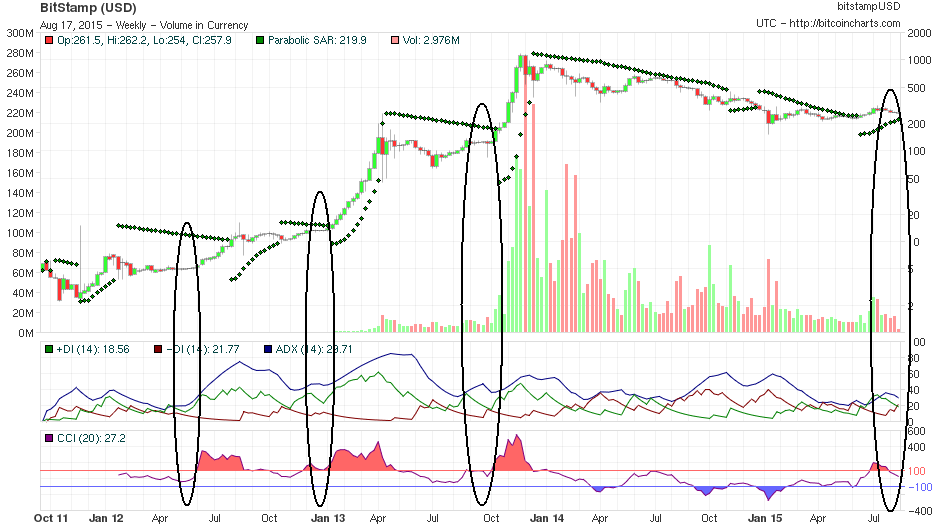Image resolution: width=940 pixels, height=526 pixels.
Task: Click the 60M volume axis label
Action: coord(23,273)
